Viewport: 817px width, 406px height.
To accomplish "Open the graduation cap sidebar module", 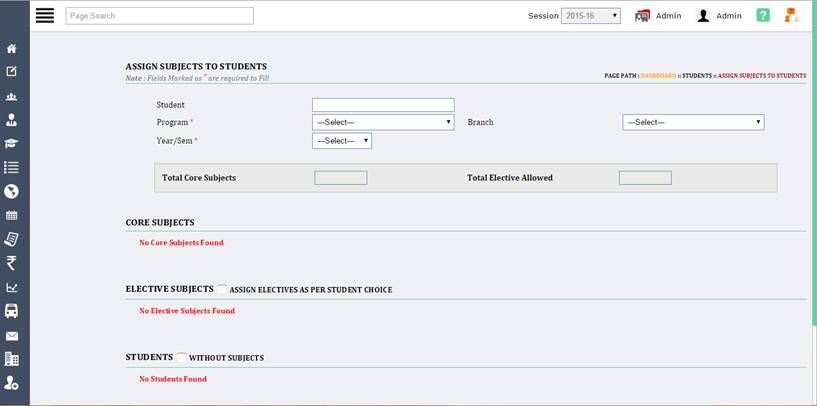I will coord(12,144).
